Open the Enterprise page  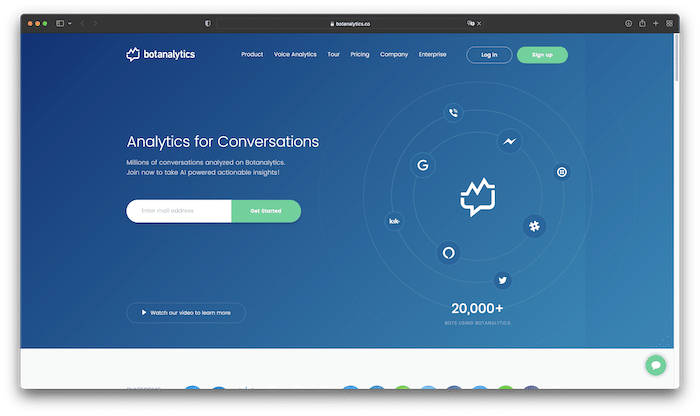(433, 54)
